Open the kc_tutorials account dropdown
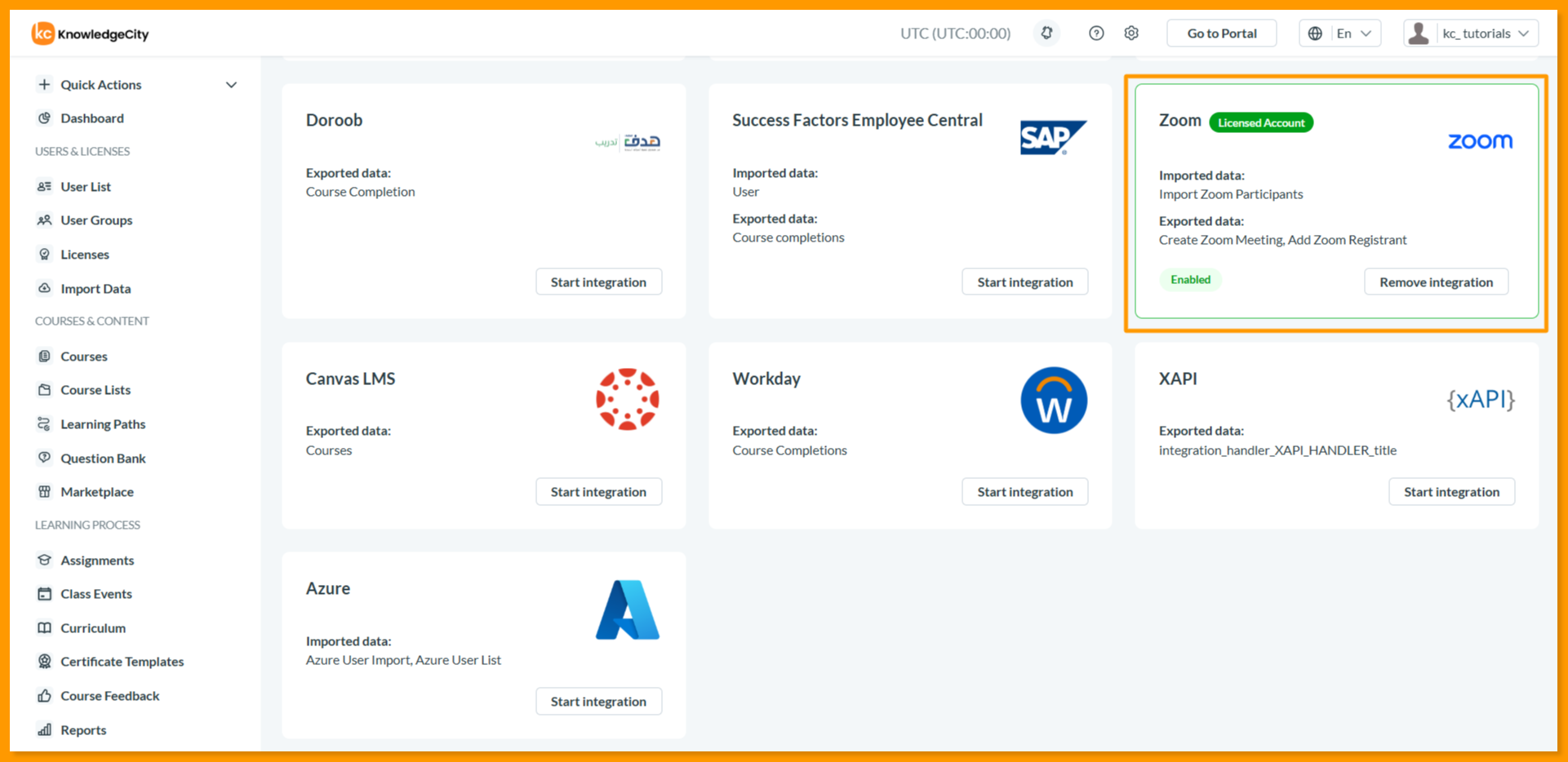 (x=1471, y=33)
